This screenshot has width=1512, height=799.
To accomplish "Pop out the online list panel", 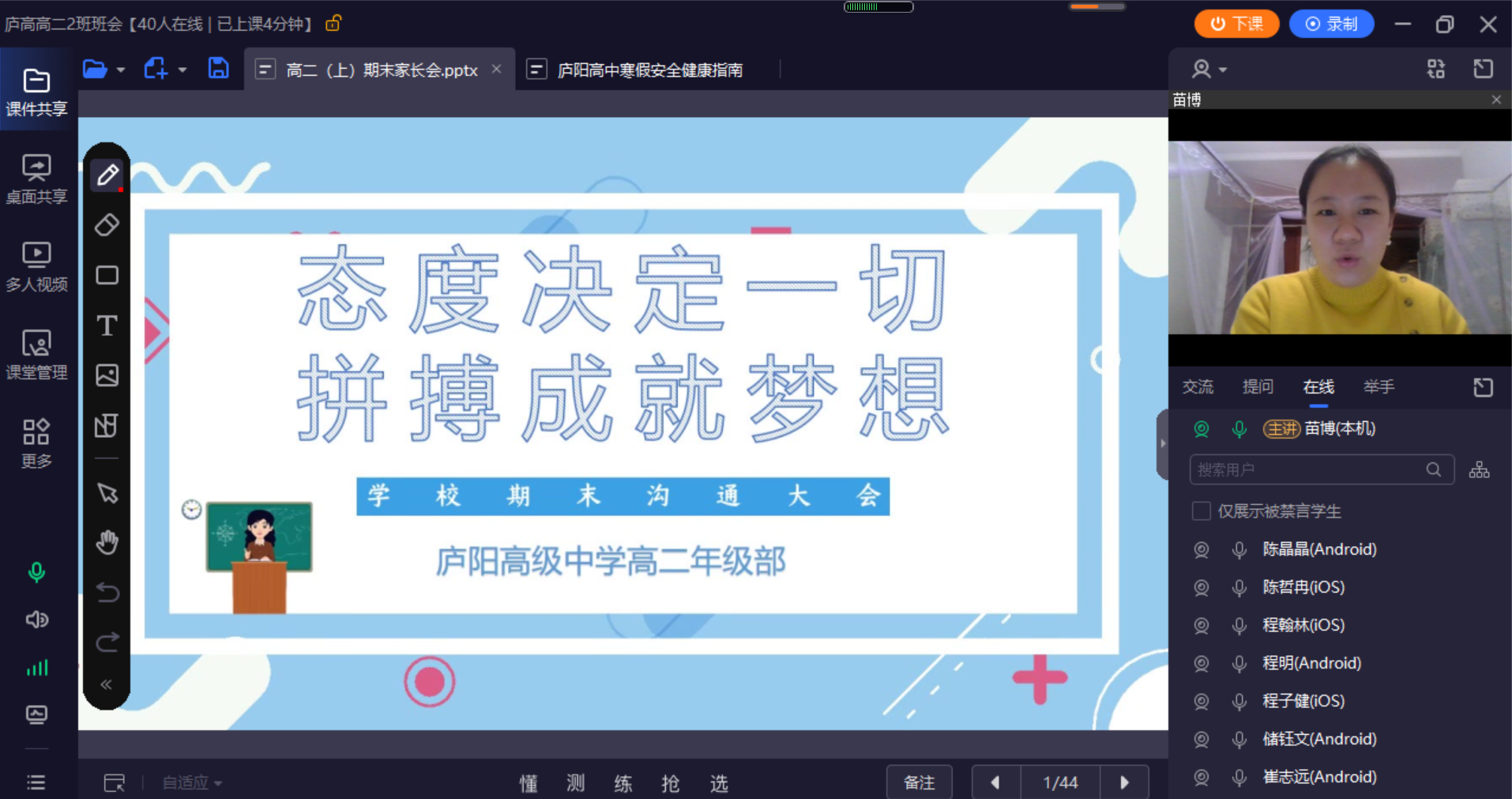I will (1483, 387).
